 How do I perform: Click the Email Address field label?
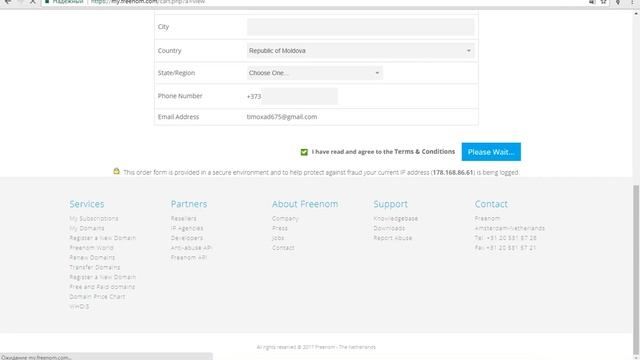[x=178, y=117]
